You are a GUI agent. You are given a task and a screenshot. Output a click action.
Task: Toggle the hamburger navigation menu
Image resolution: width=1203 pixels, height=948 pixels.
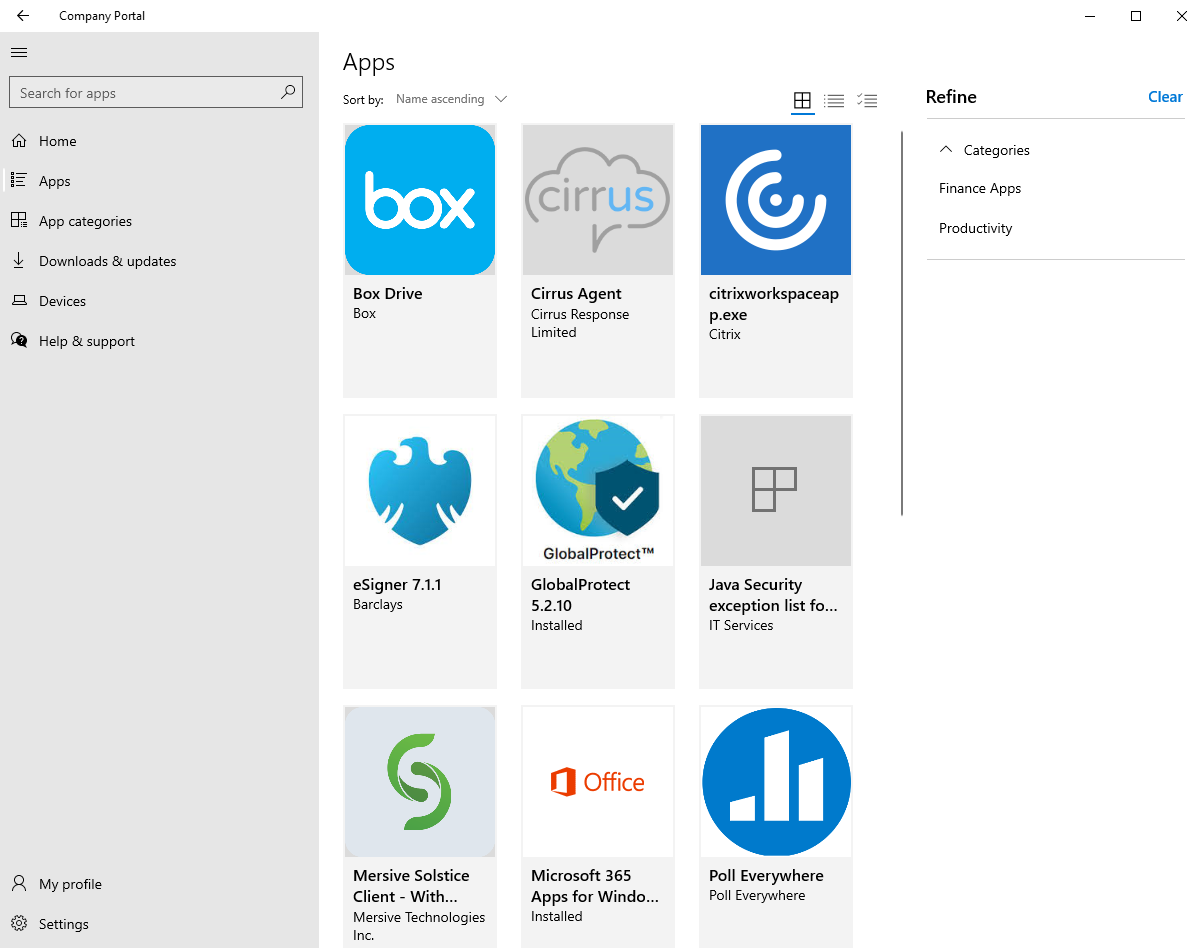pos(19,53)
